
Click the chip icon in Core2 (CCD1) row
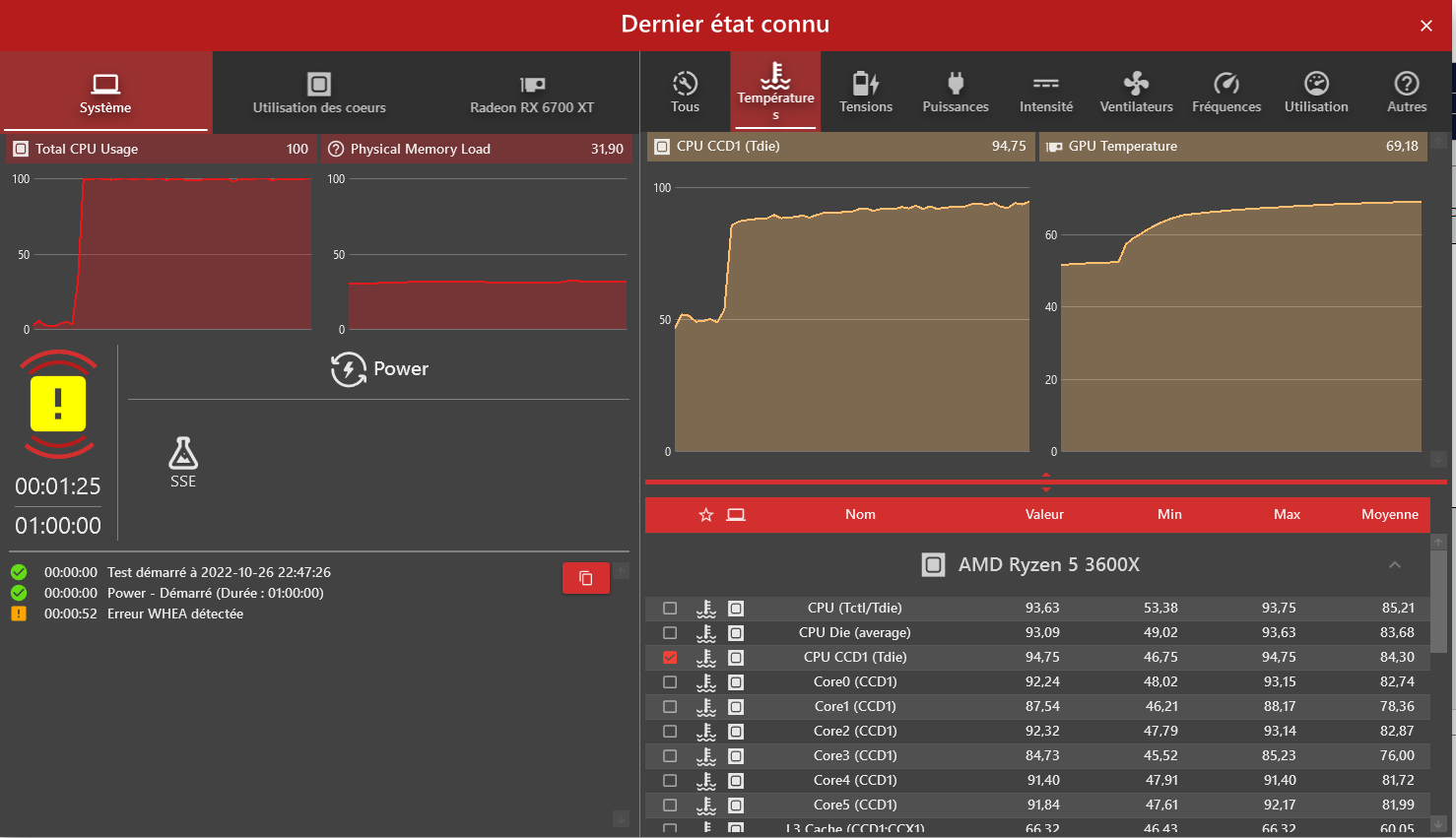click(736, 732)
